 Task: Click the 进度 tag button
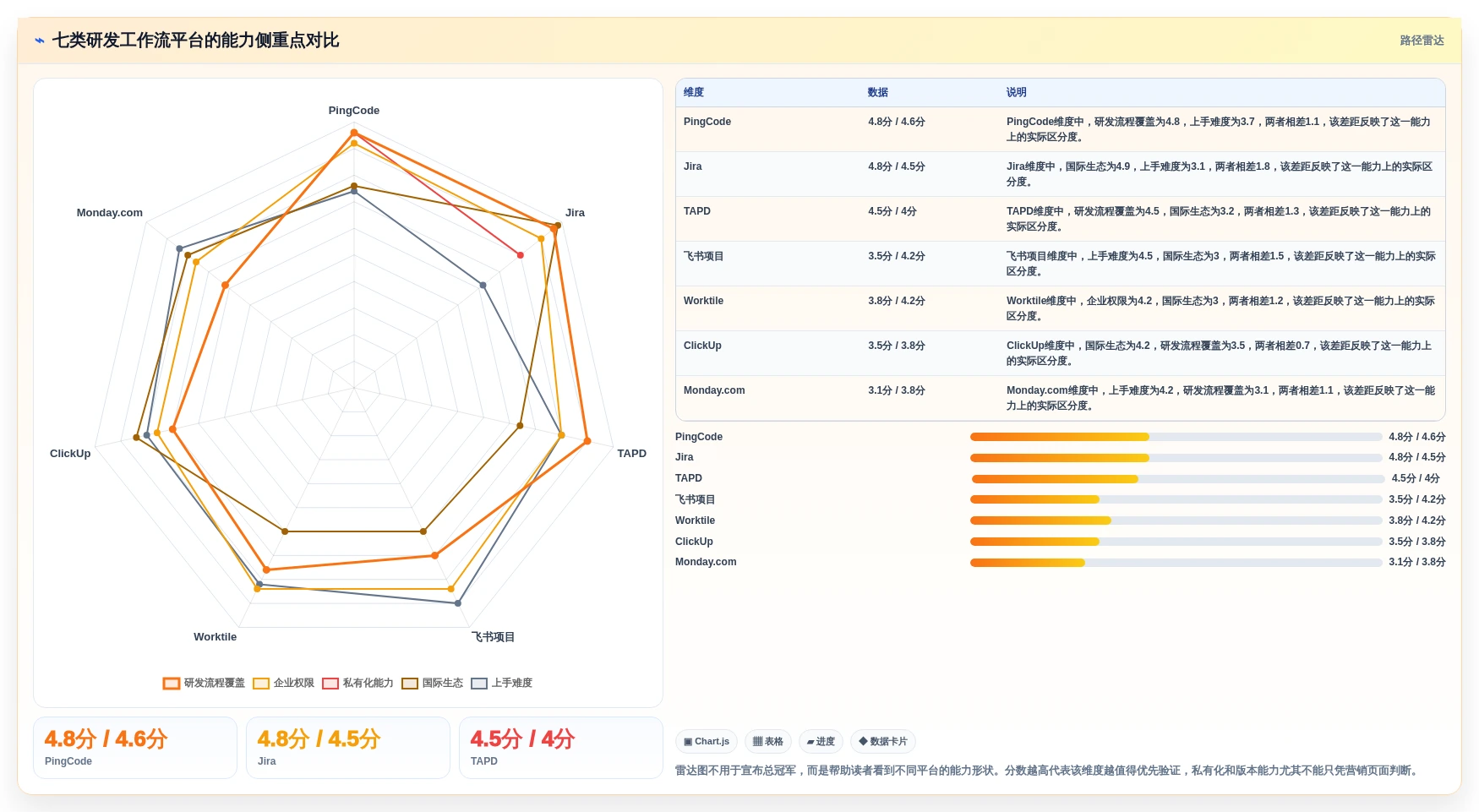click(x=821, y=742)
